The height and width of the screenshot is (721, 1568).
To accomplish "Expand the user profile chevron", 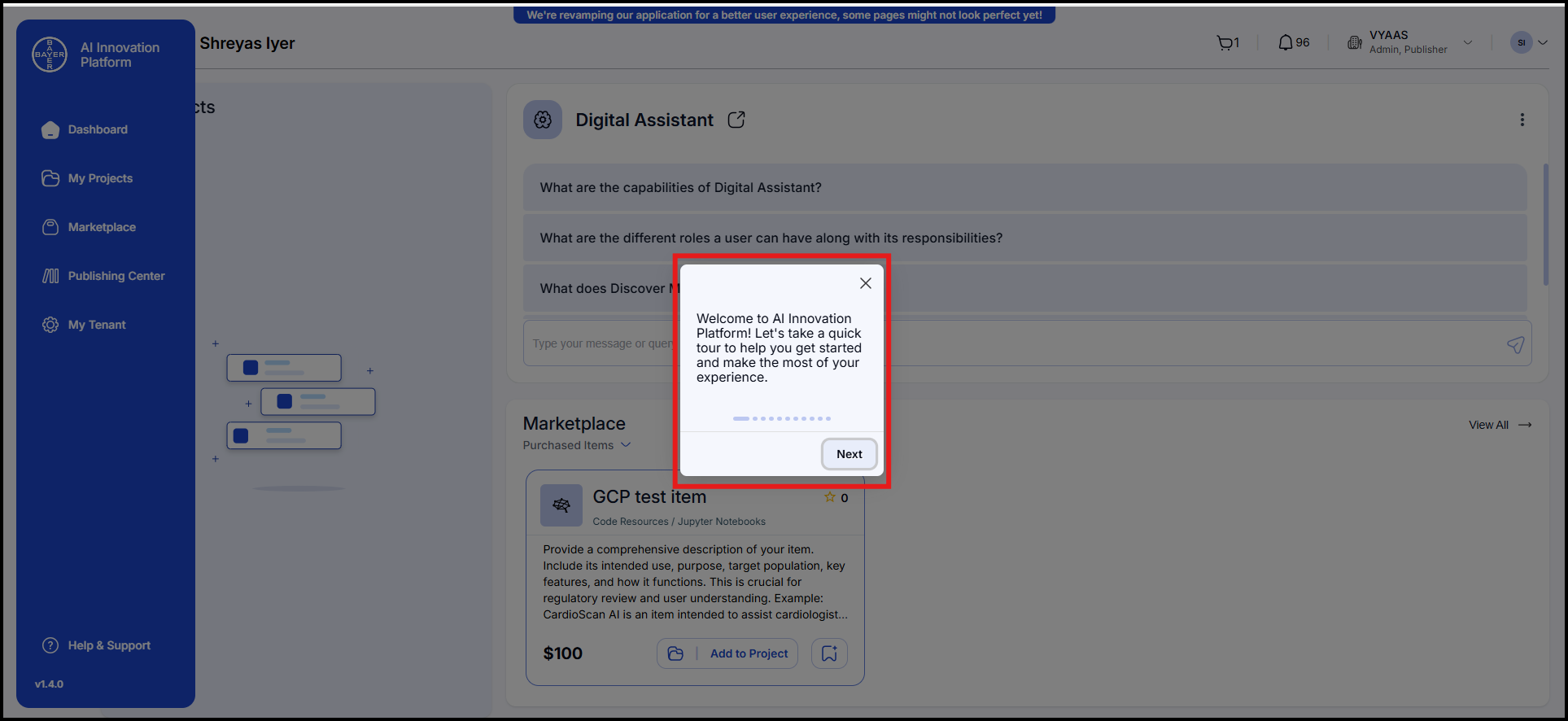I will [1543, 42].
